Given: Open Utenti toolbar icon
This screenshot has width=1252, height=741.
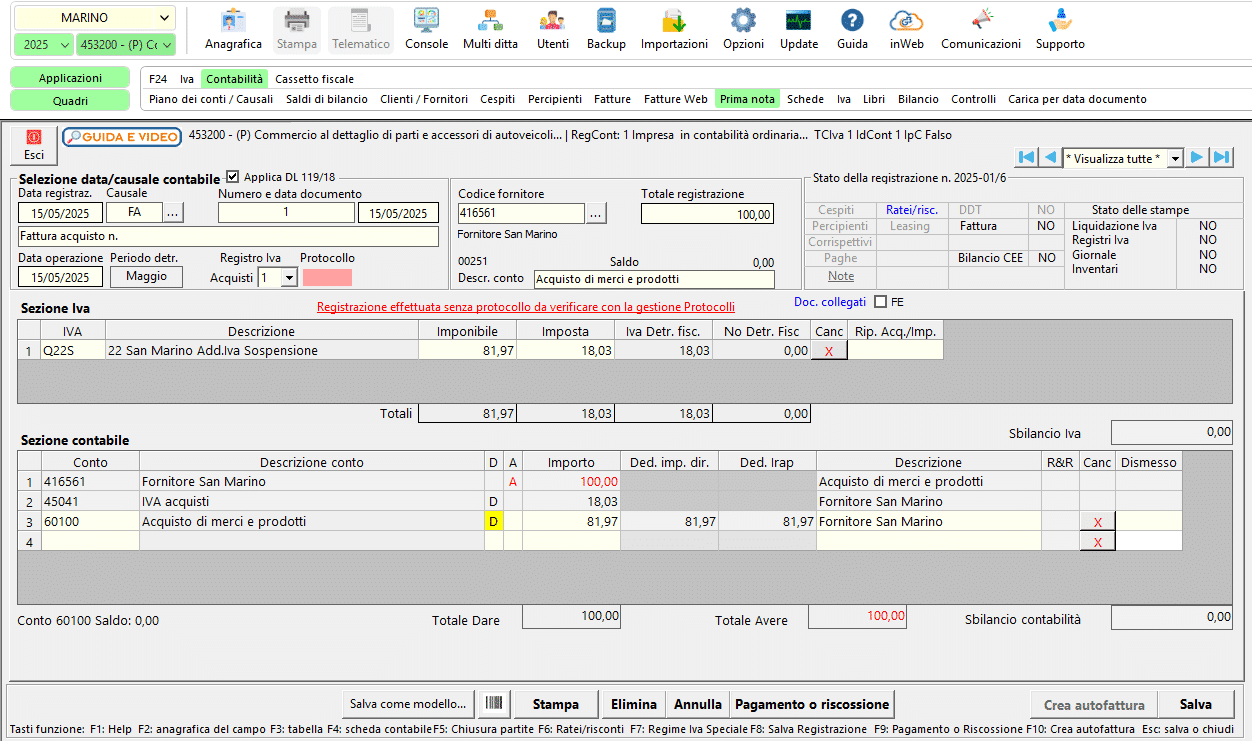Looking at the screenshot, I should (x=552, y=30).
